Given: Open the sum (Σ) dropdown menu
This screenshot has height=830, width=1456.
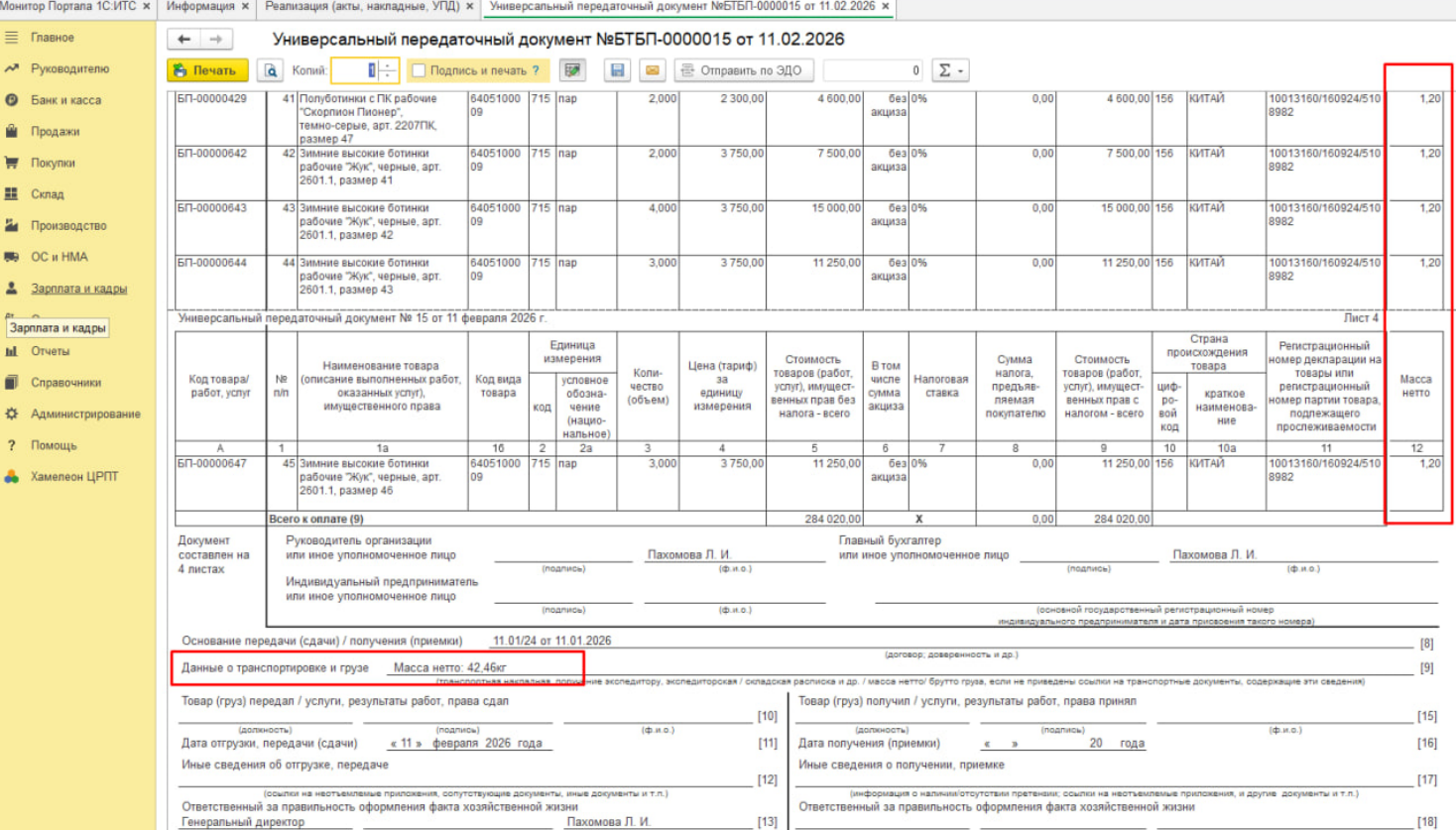Looking at the screenshot, I should (950, 70).
